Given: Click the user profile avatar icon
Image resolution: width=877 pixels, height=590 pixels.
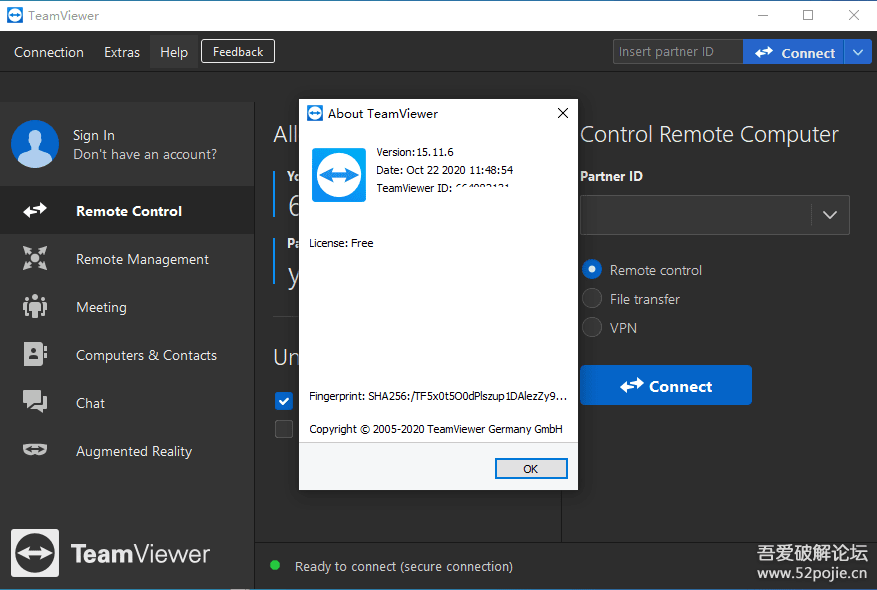Looking at the screenshot, I should [35, 144].
